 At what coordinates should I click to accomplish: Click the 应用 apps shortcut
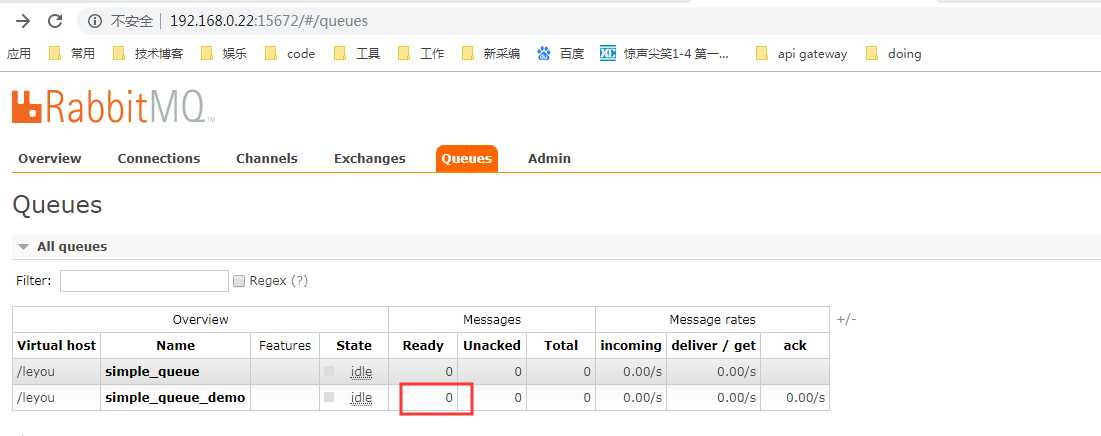(x=19, y=53)
